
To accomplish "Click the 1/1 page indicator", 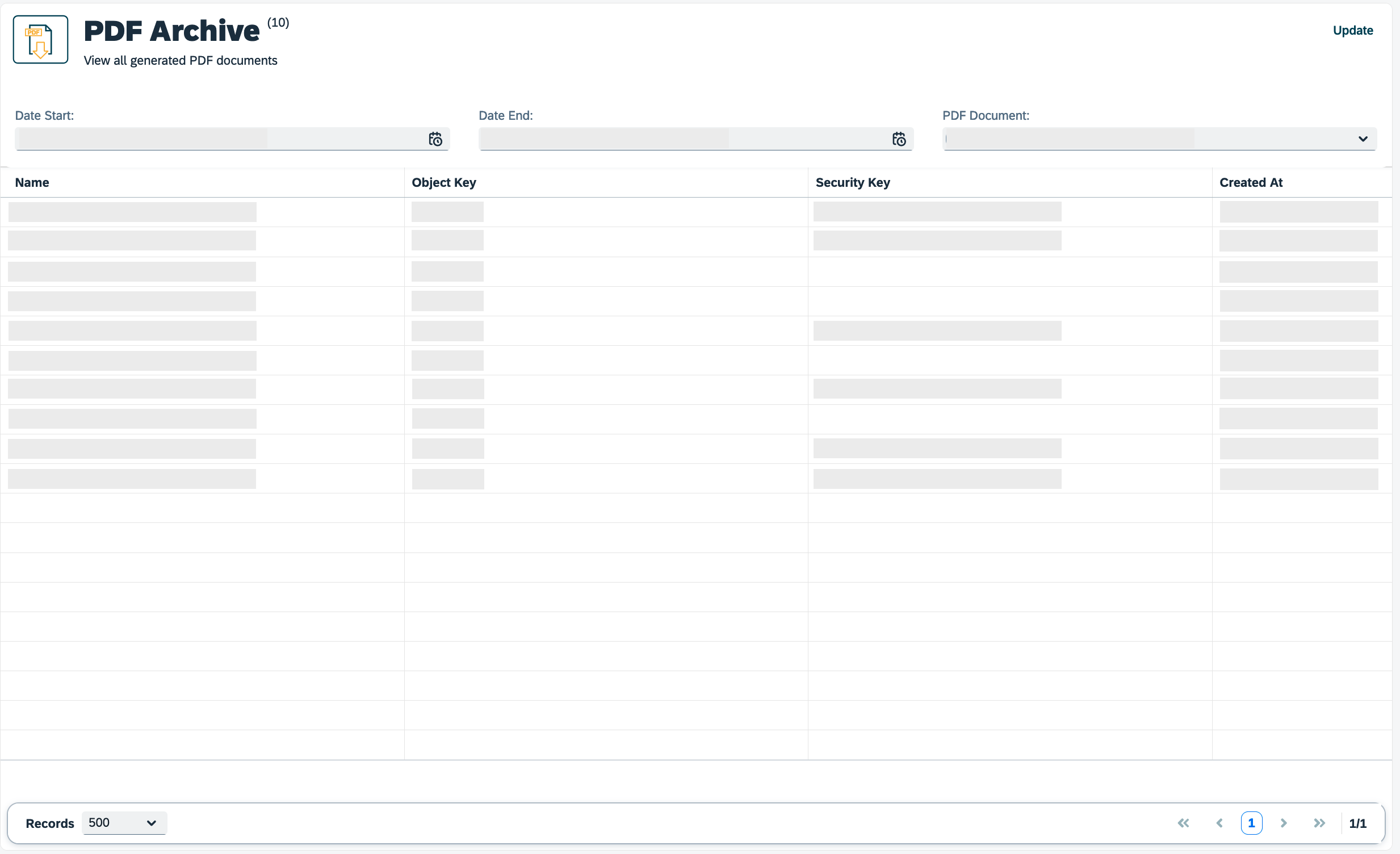I will 1357,823.
